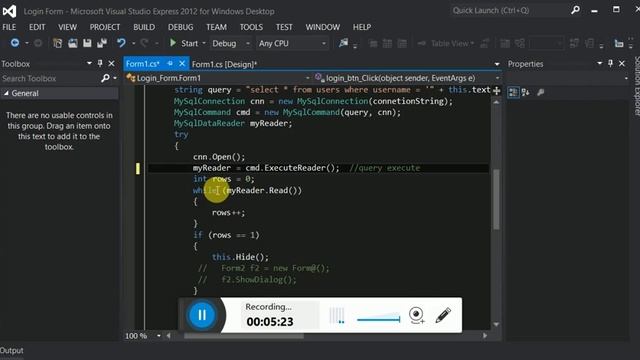Image resolution: width=640 pixels, height=360 pixels.
Task: Open the FILE menu
Action: pos(9,27)
